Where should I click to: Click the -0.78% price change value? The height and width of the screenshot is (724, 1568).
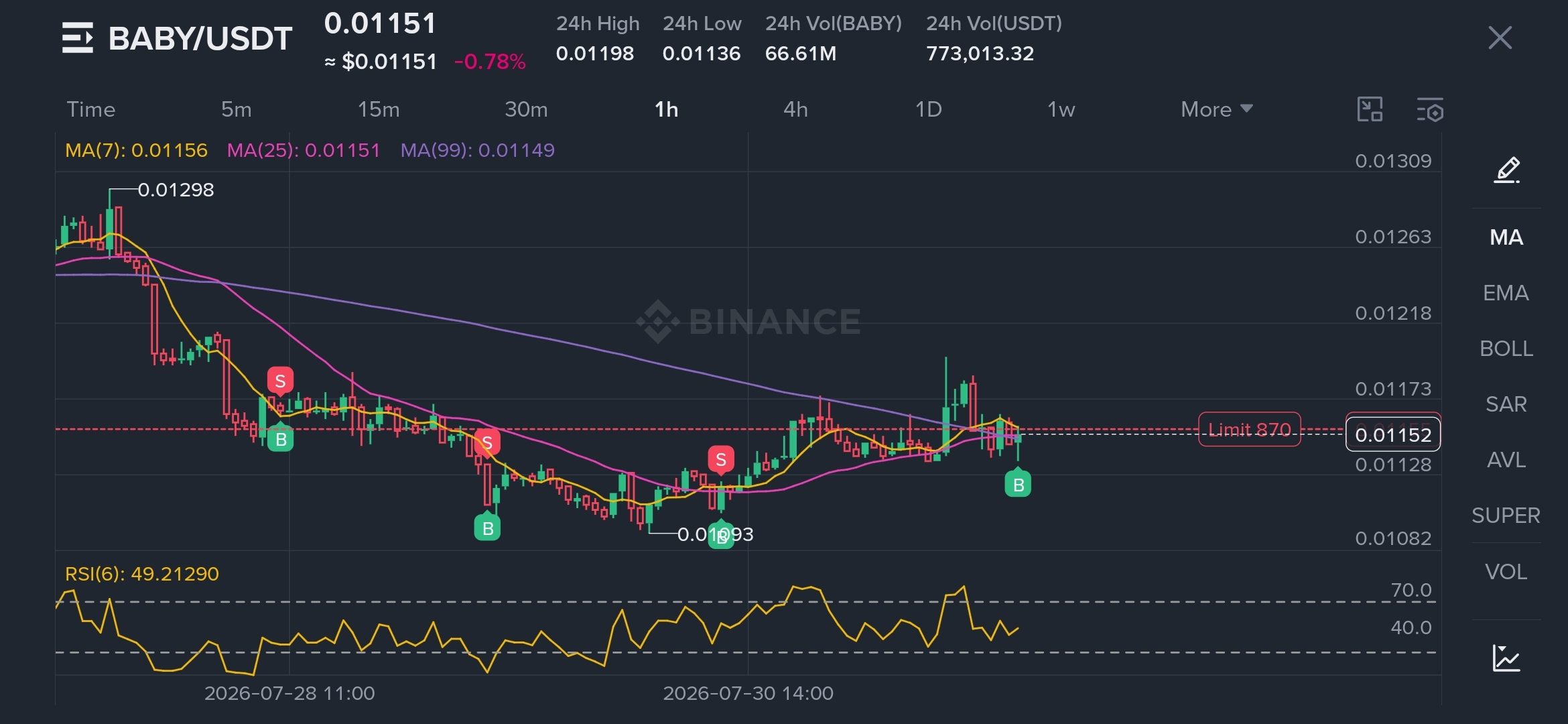[x=490, y=62]
